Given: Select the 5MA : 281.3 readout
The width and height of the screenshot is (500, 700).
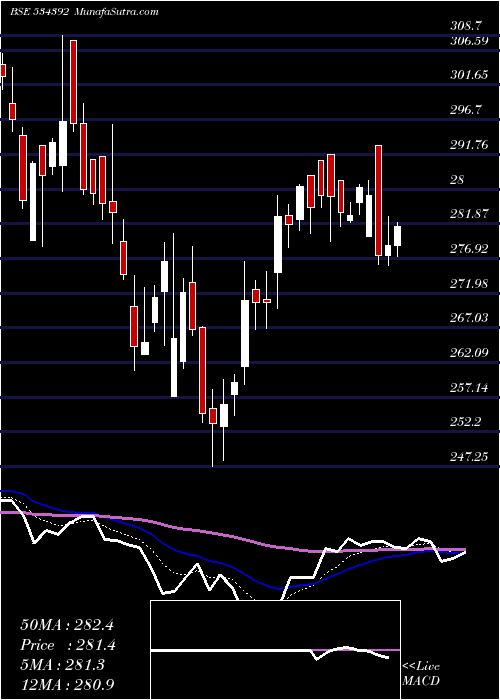Looking at the screenshot, I should pyautogui.click(x=63, y=665).
